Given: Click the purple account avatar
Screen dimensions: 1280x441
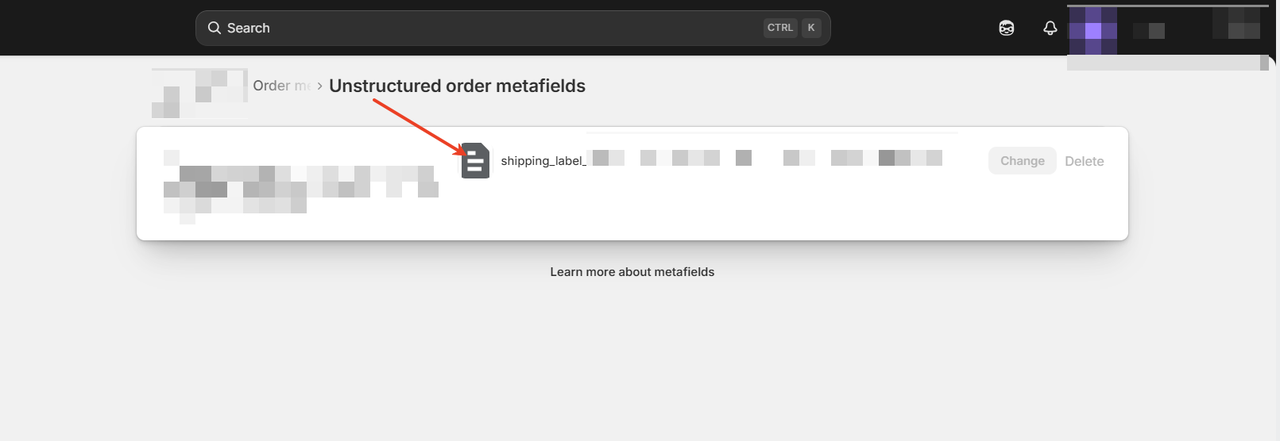Looking at the screenshot, I should [1092, 29].
